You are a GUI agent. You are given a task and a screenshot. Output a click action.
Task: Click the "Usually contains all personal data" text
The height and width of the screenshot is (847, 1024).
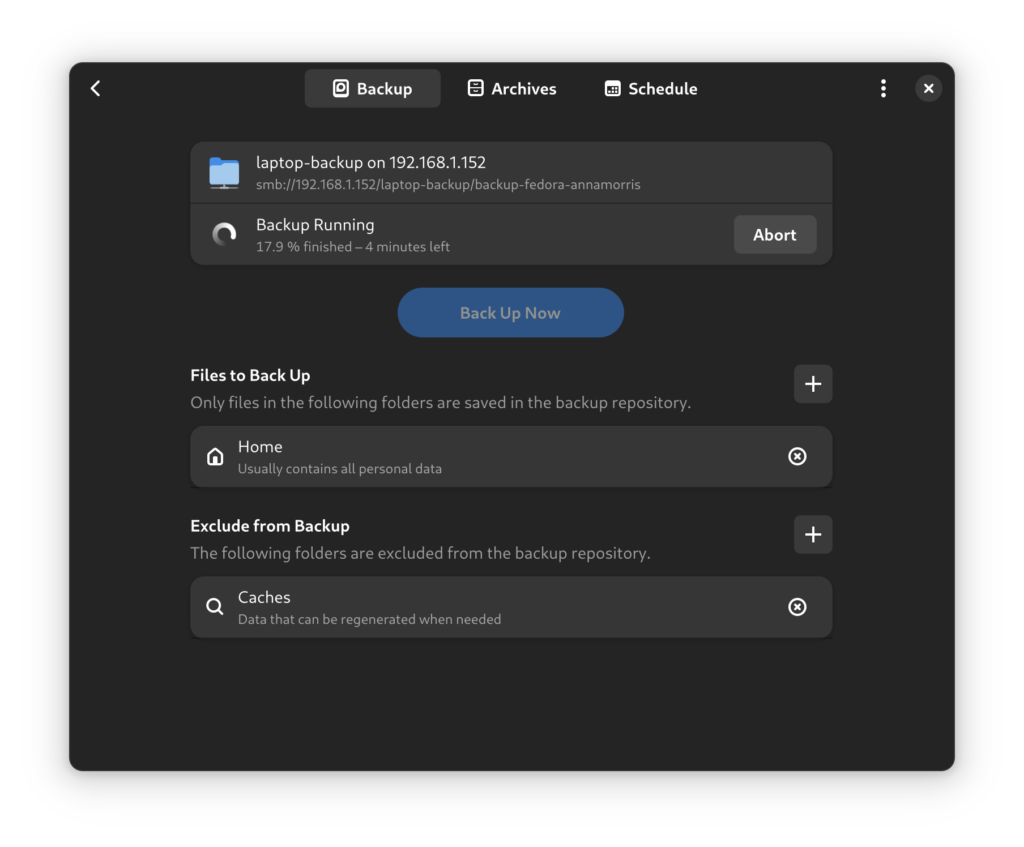tap(339, 469)
